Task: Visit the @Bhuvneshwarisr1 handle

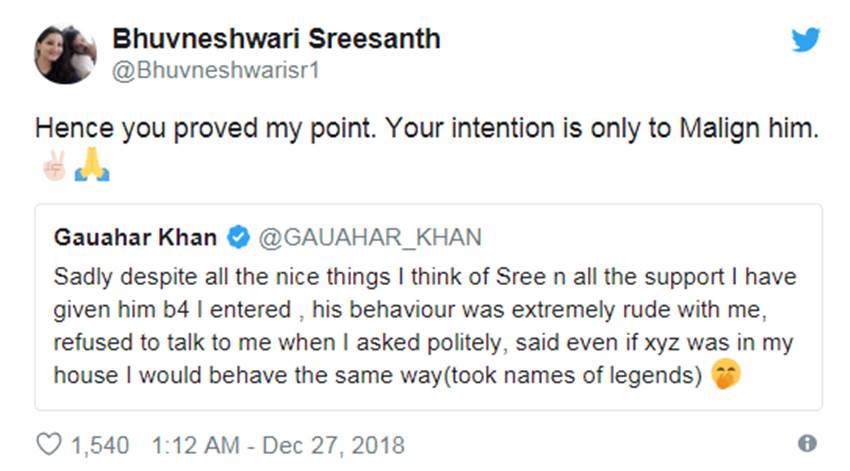Action: pyautogui.click(x=216, y=70)
